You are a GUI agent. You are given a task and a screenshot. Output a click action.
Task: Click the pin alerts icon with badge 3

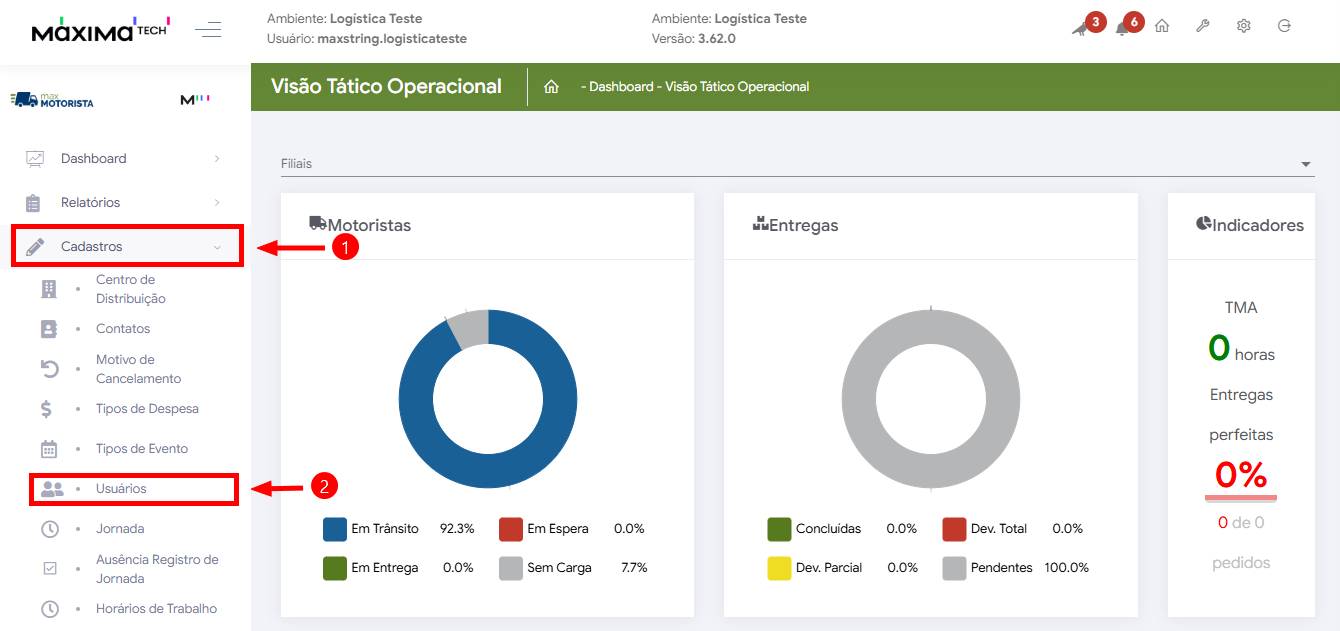coord(1081,28)
